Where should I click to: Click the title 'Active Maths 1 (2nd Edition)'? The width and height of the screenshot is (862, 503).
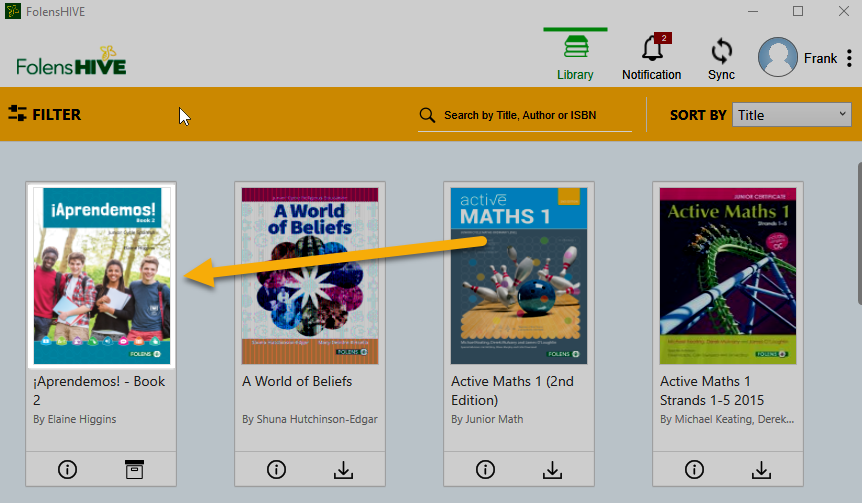[x=512, y=390]
